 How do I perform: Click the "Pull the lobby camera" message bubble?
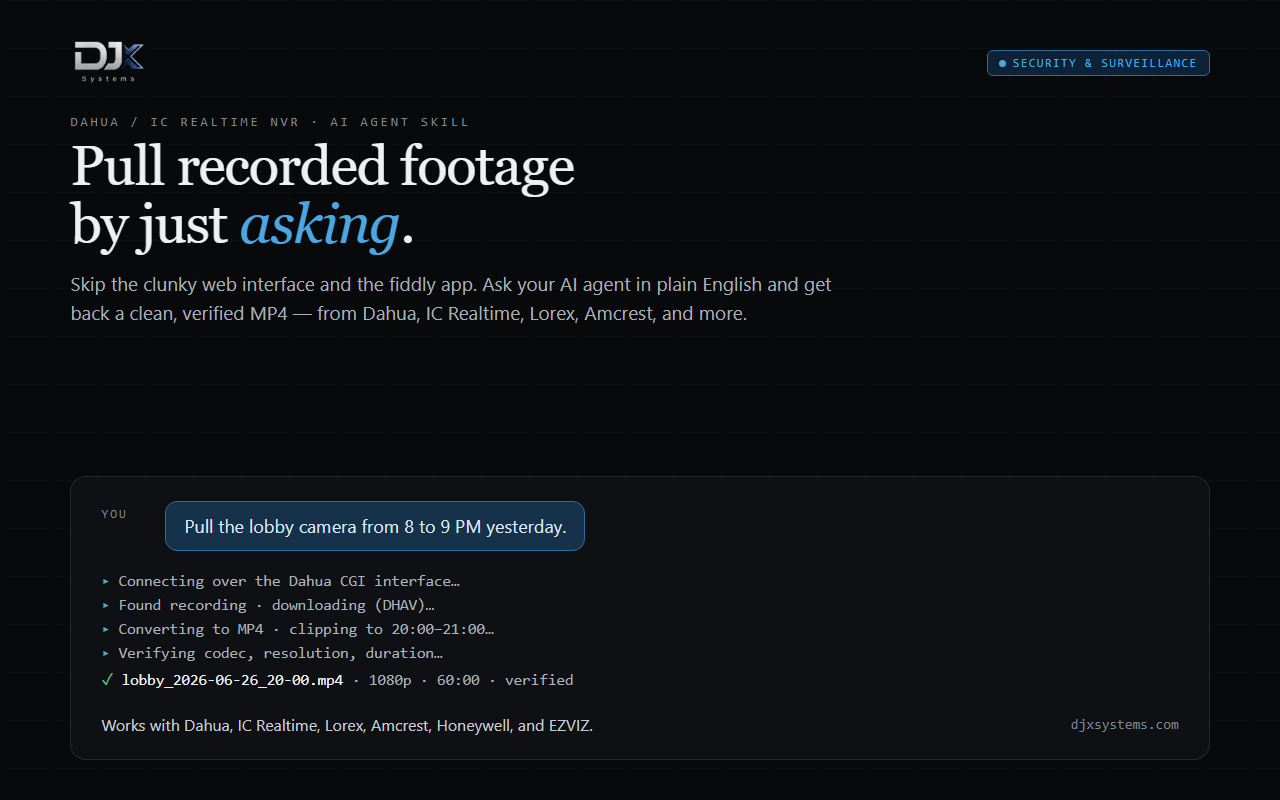[375, 526]
